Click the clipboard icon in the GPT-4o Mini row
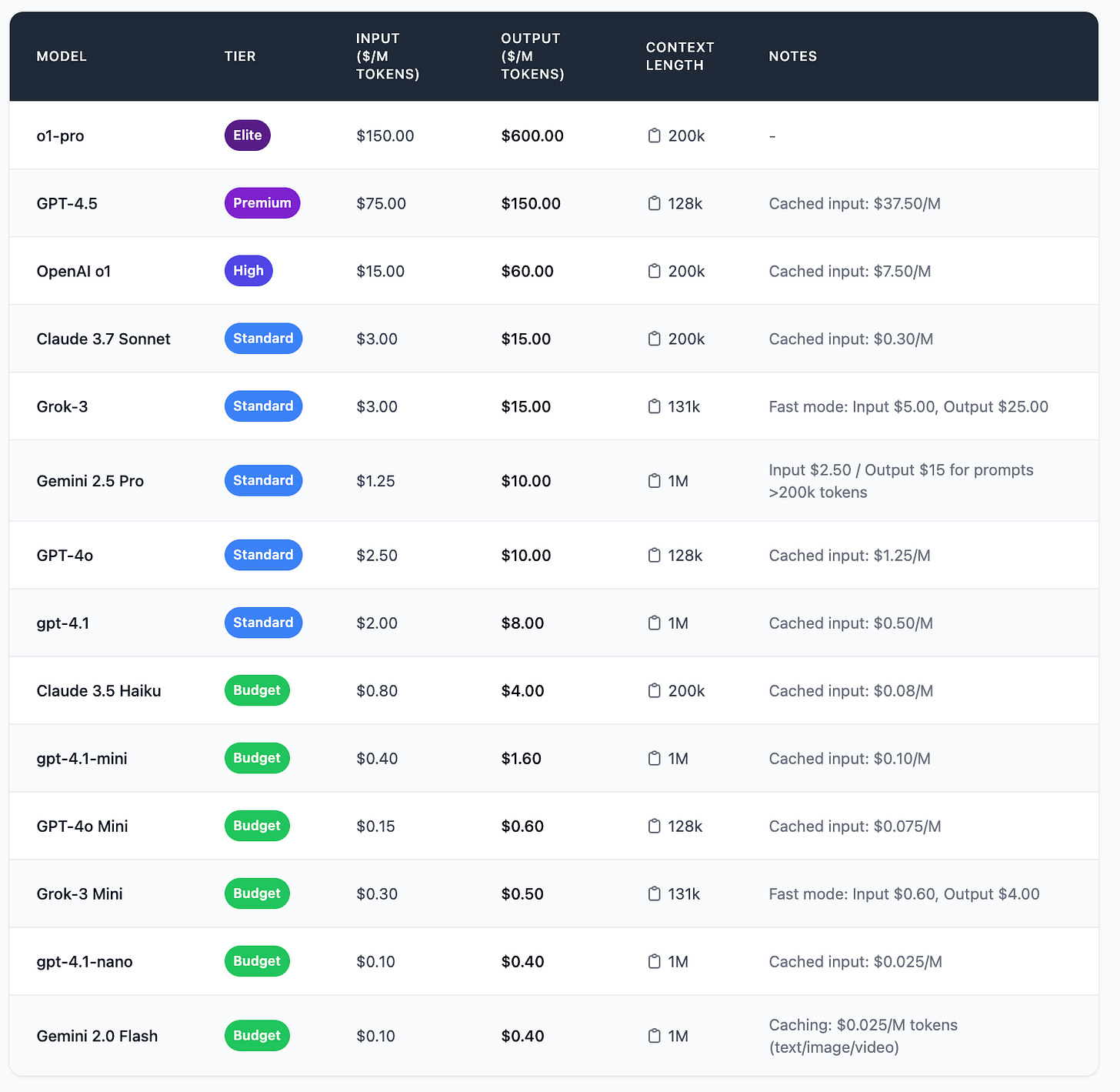 tap(655, 826)
